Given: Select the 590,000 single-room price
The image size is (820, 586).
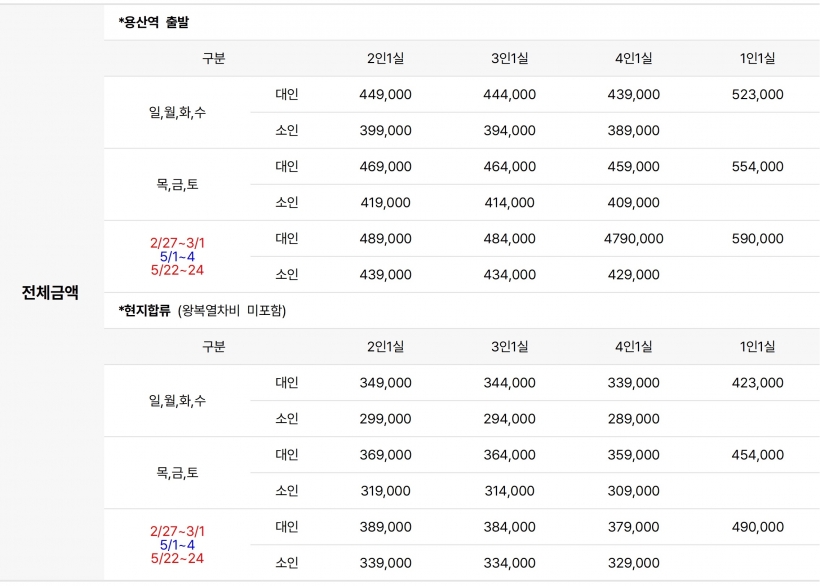Looking at the screenshot, I should 757,239.
